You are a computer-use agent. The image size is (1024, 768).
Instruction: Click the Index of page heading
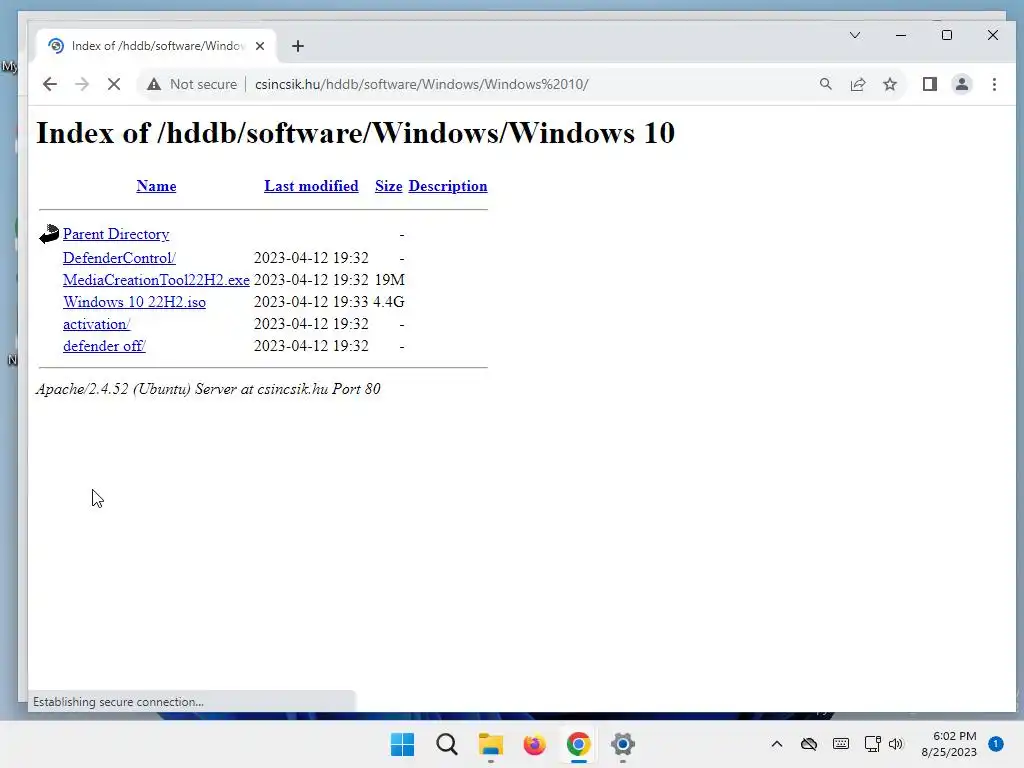[x=355, y=133]
